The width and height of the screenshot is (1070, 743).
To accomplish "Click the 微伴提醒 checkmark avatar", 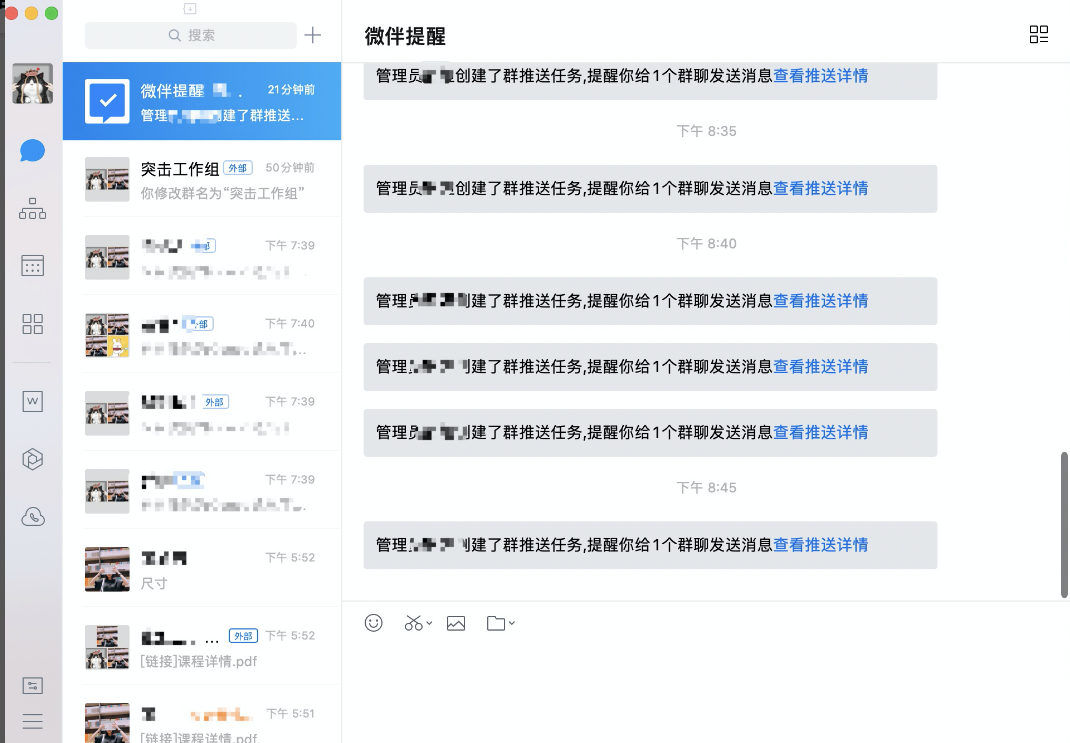I will tap(107, 101).
